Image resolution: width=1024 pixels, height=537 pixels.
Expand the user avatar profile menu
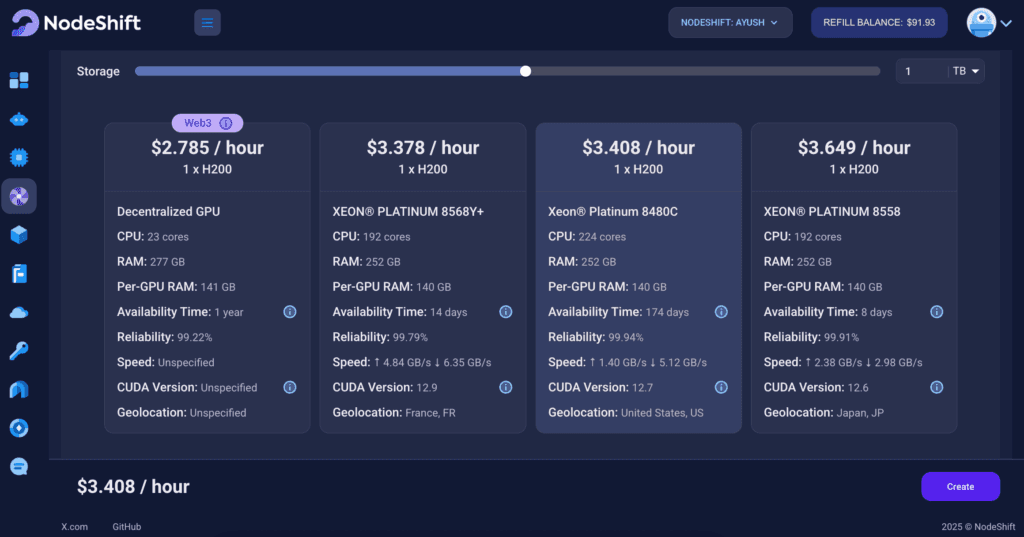[990, 22]
